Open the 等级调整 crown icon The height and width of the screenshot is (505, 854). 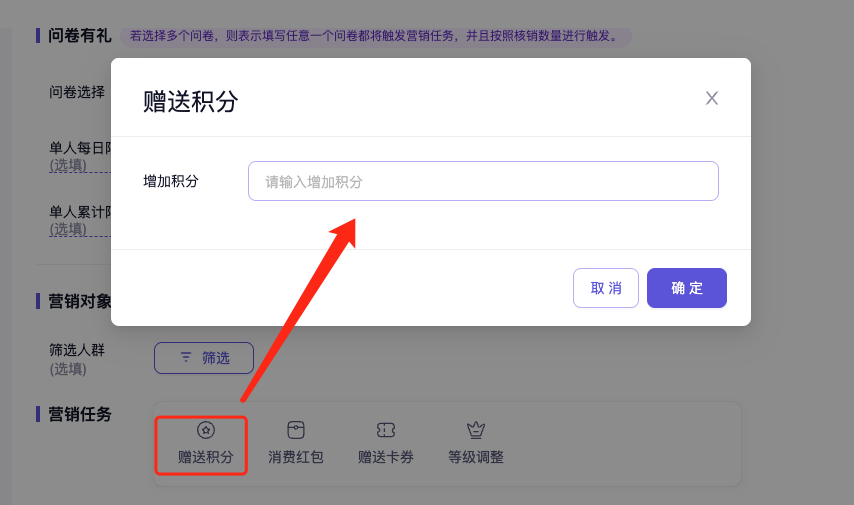tap(476, 430)
